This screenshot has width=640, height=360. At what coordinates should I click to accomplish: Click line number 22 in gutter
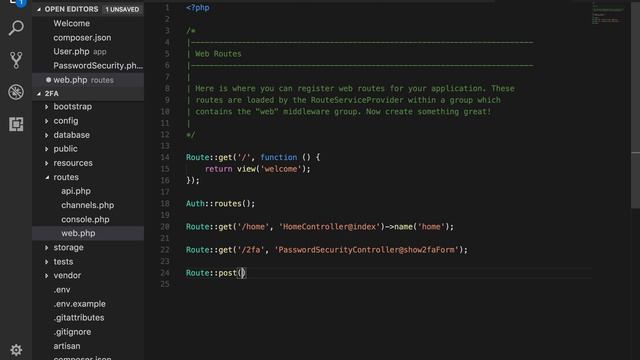click(164, 249)
